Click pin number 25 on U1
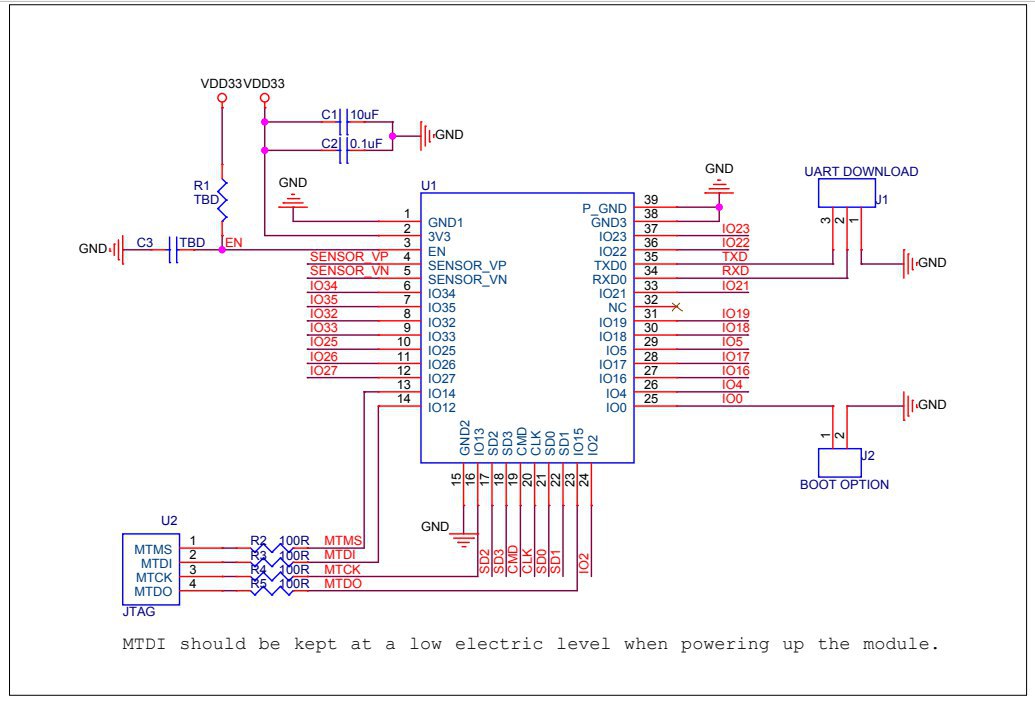Viewport: 1035px width, 710px height. [651, 399]
